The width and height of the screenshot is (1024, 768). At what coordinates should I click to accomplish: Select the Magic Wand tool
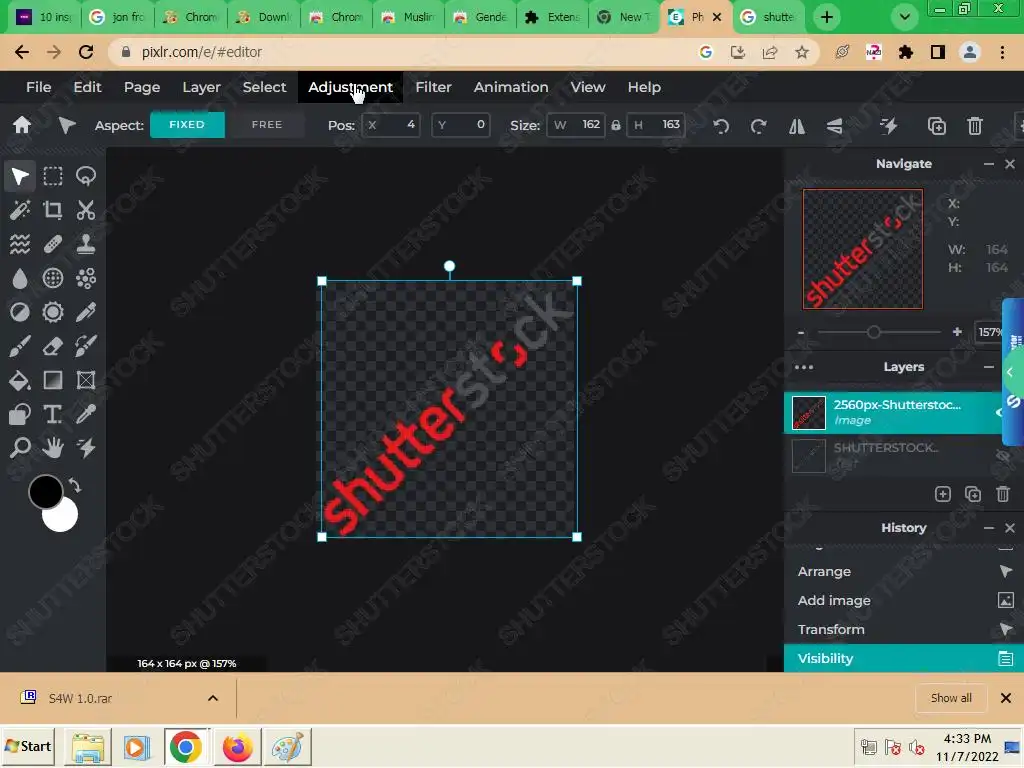tap(20, 210)
